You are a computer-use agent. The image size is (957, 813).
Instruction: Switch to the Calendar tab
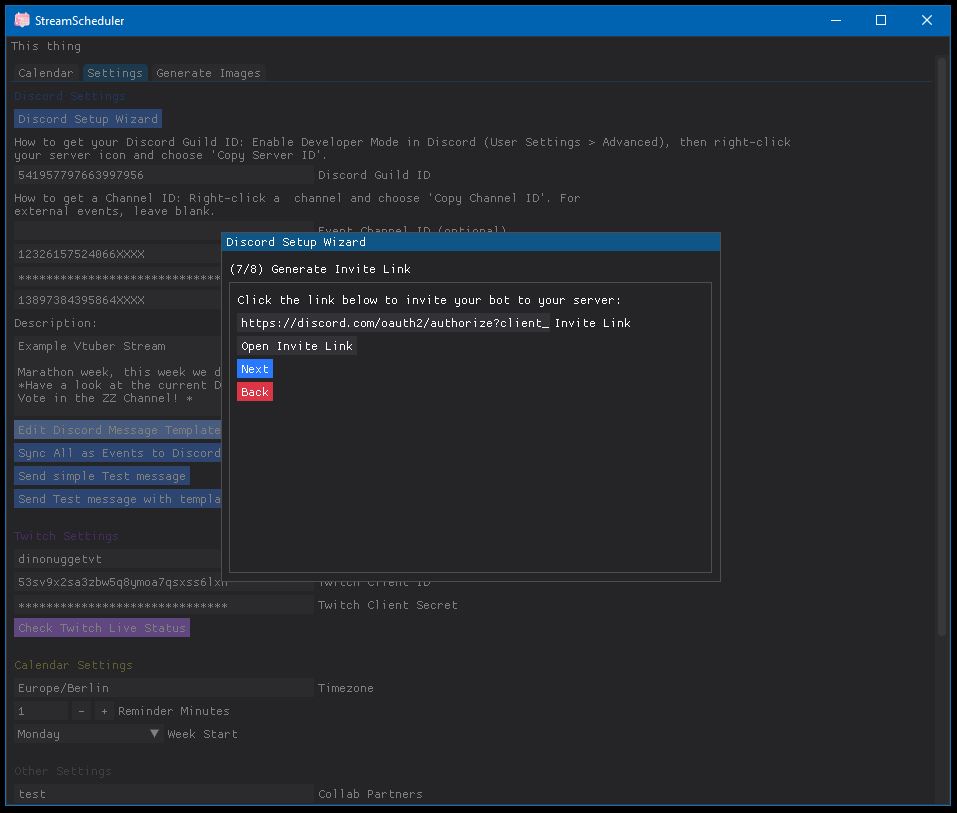(45, 72)
